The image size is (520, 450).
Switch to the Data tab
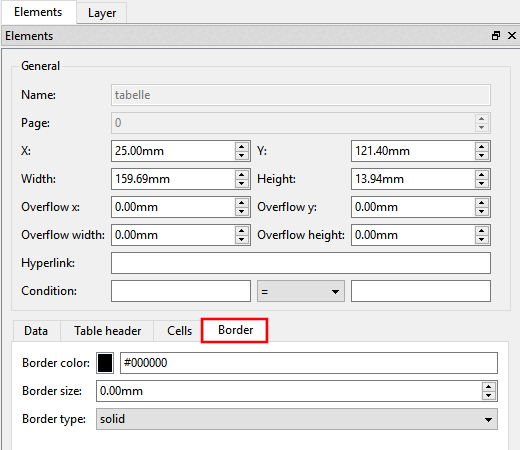[36, 331]
